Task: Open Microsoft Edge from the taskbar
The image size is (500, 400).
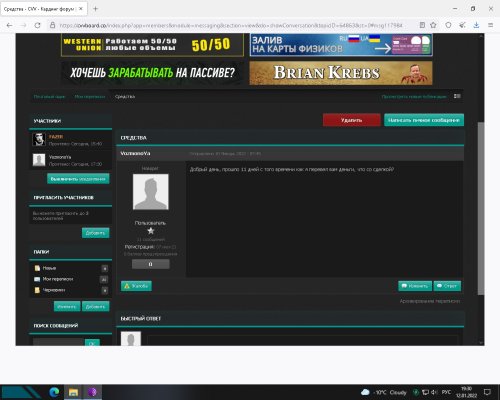Action: tap(54, 392)
